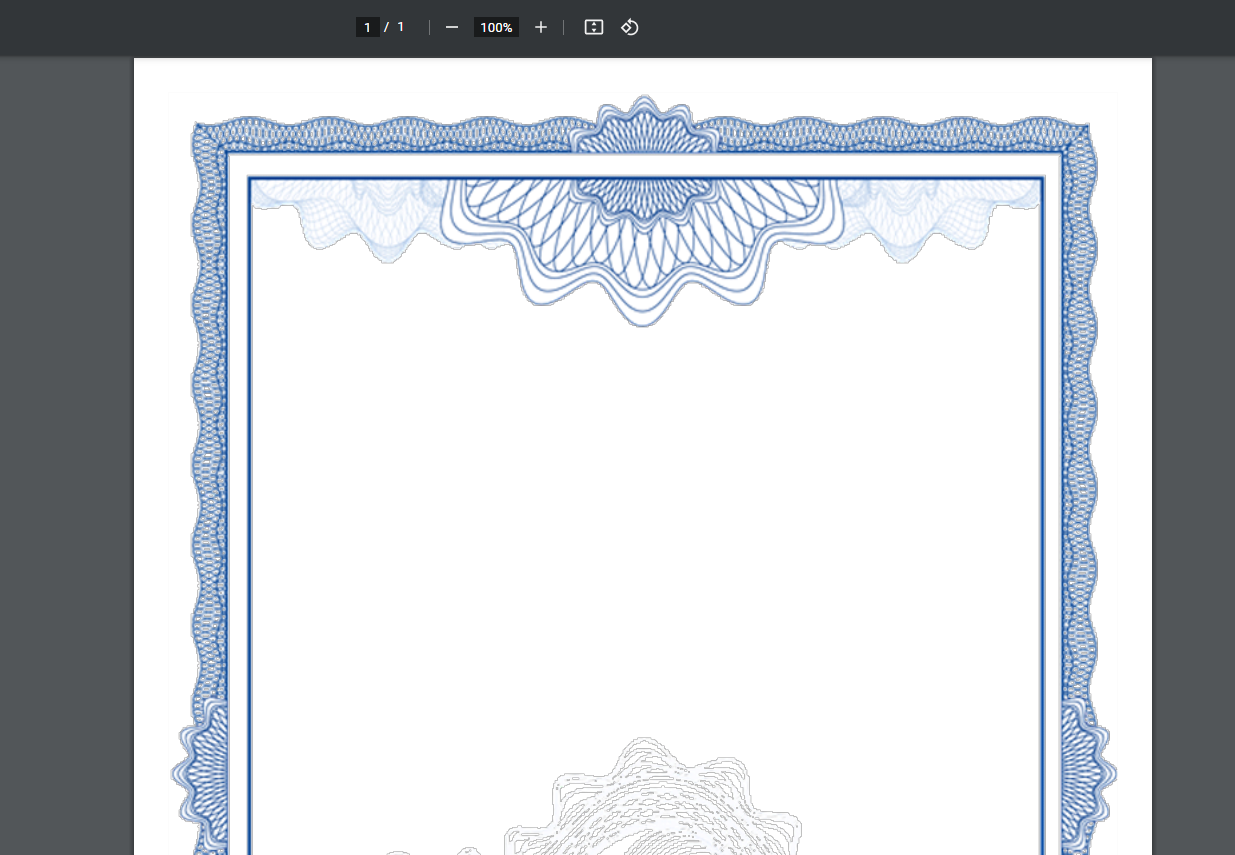
Task: Click the zoom in plus icon
Action: [541, 27]
